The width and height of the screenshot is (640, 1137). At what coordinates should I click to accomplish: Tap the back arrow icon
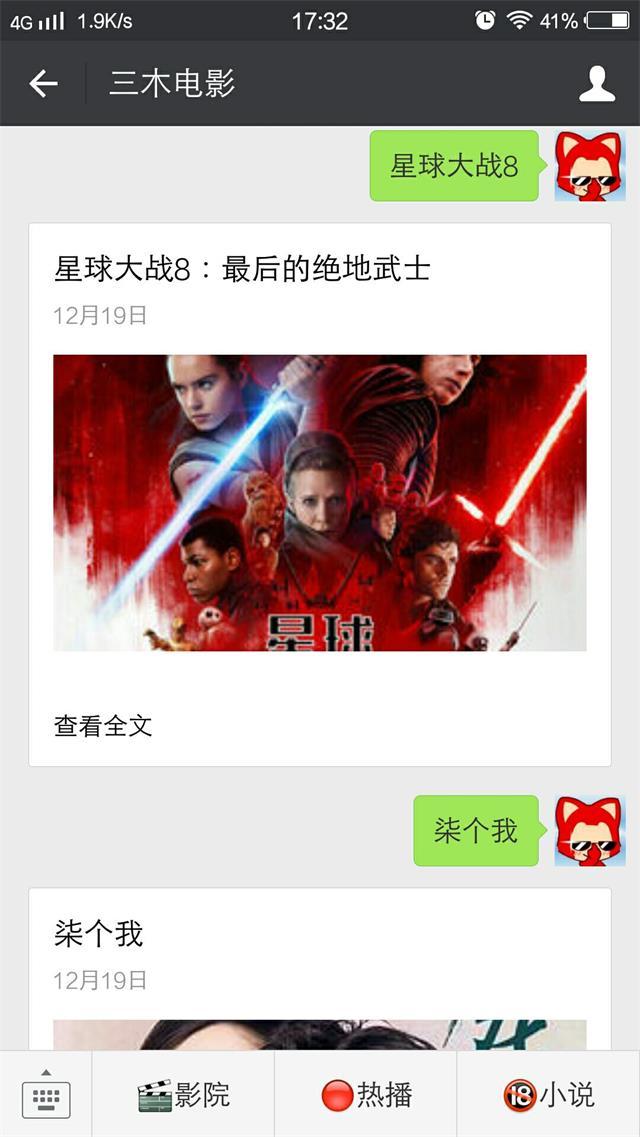pyautogui.click(x=43, y=84)
